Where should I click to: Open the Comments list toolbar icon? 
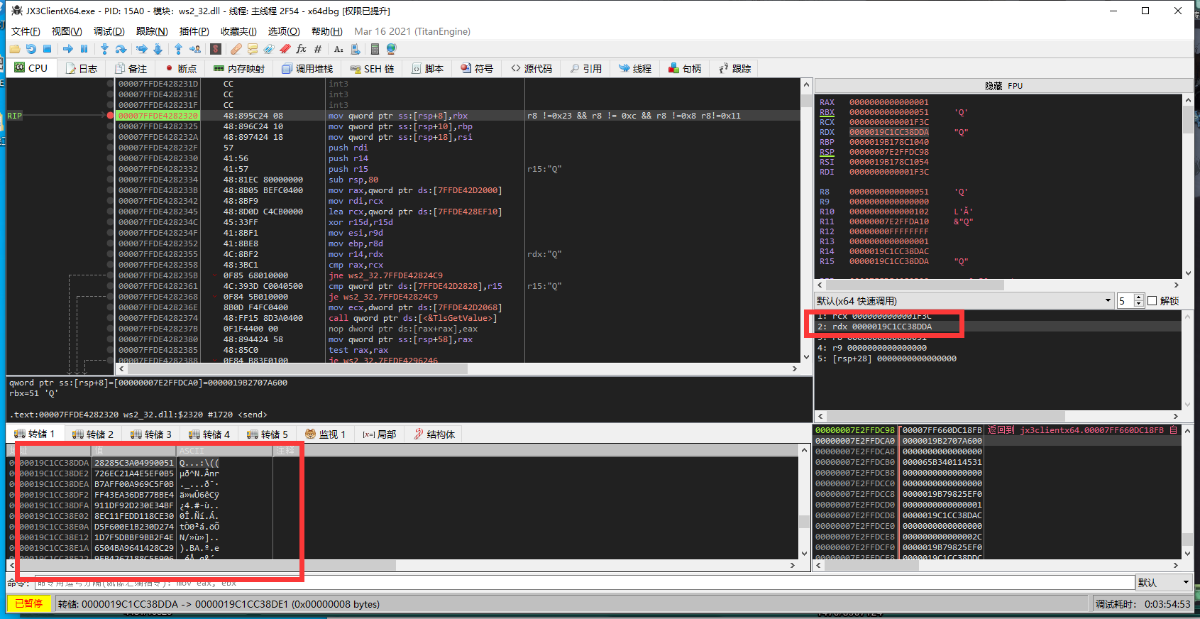(253, 48)
